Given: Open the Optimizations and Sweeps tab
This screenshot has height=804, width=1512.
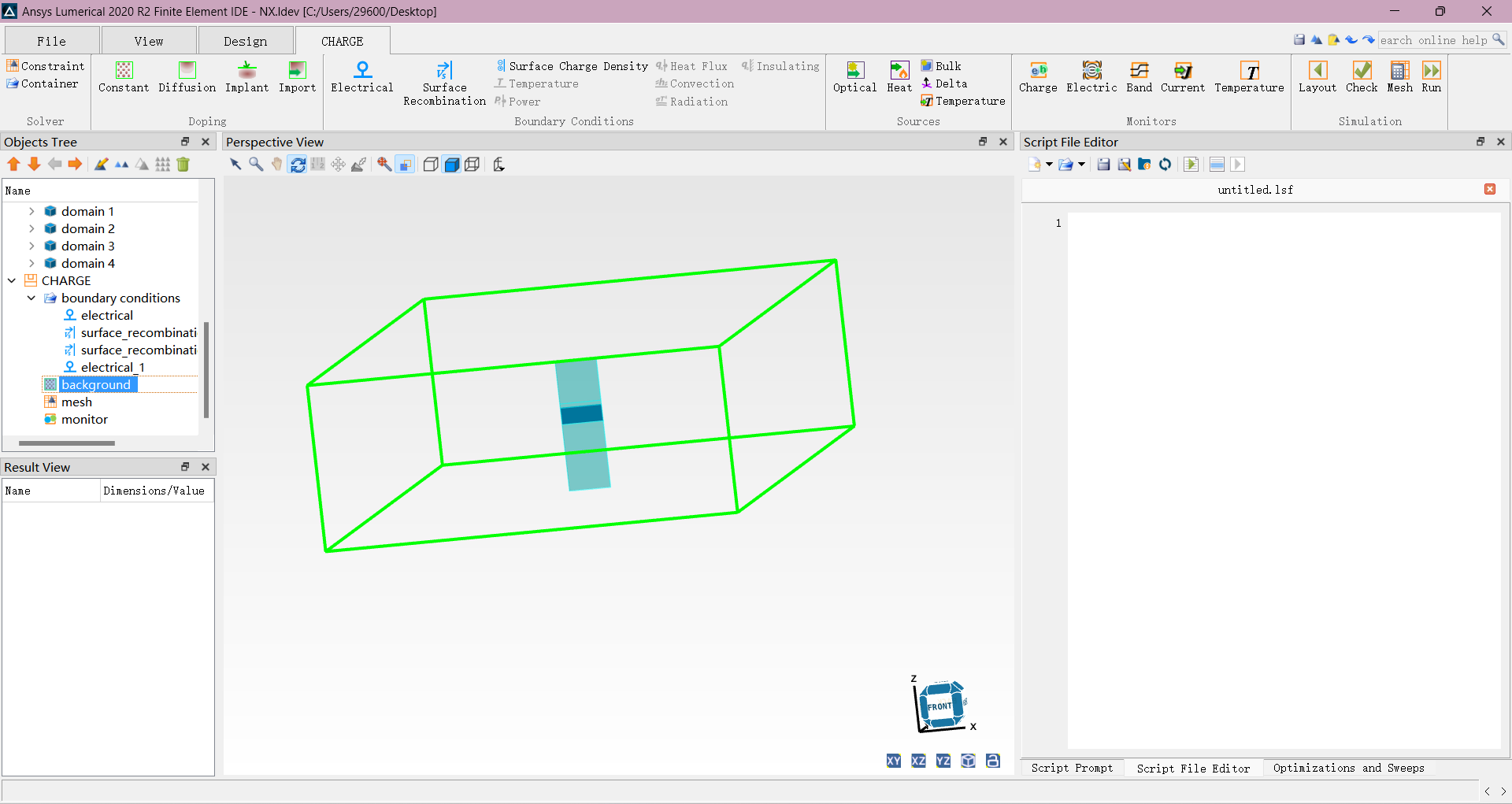Looking at the screenshot, I should click(1347, 768).
